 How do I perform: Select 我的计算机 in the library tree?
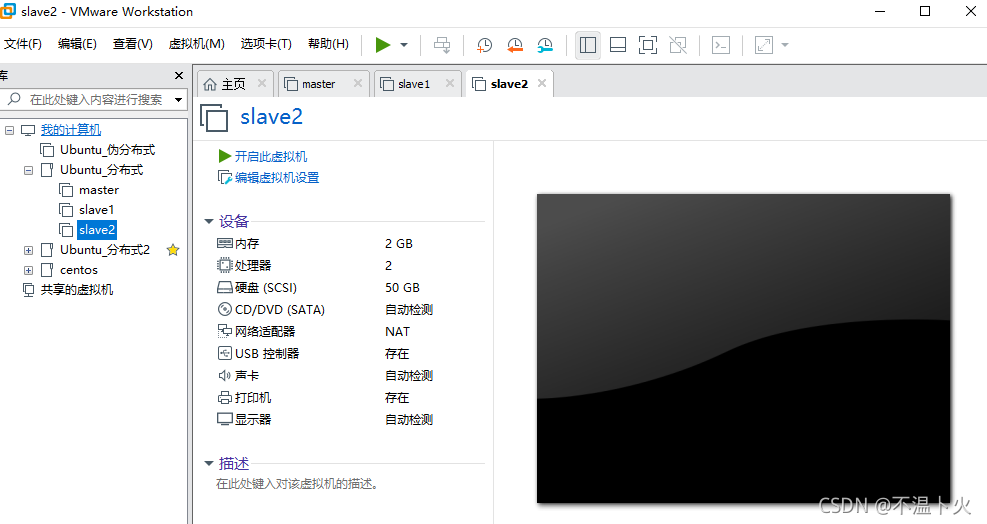(x=70, y=130)
